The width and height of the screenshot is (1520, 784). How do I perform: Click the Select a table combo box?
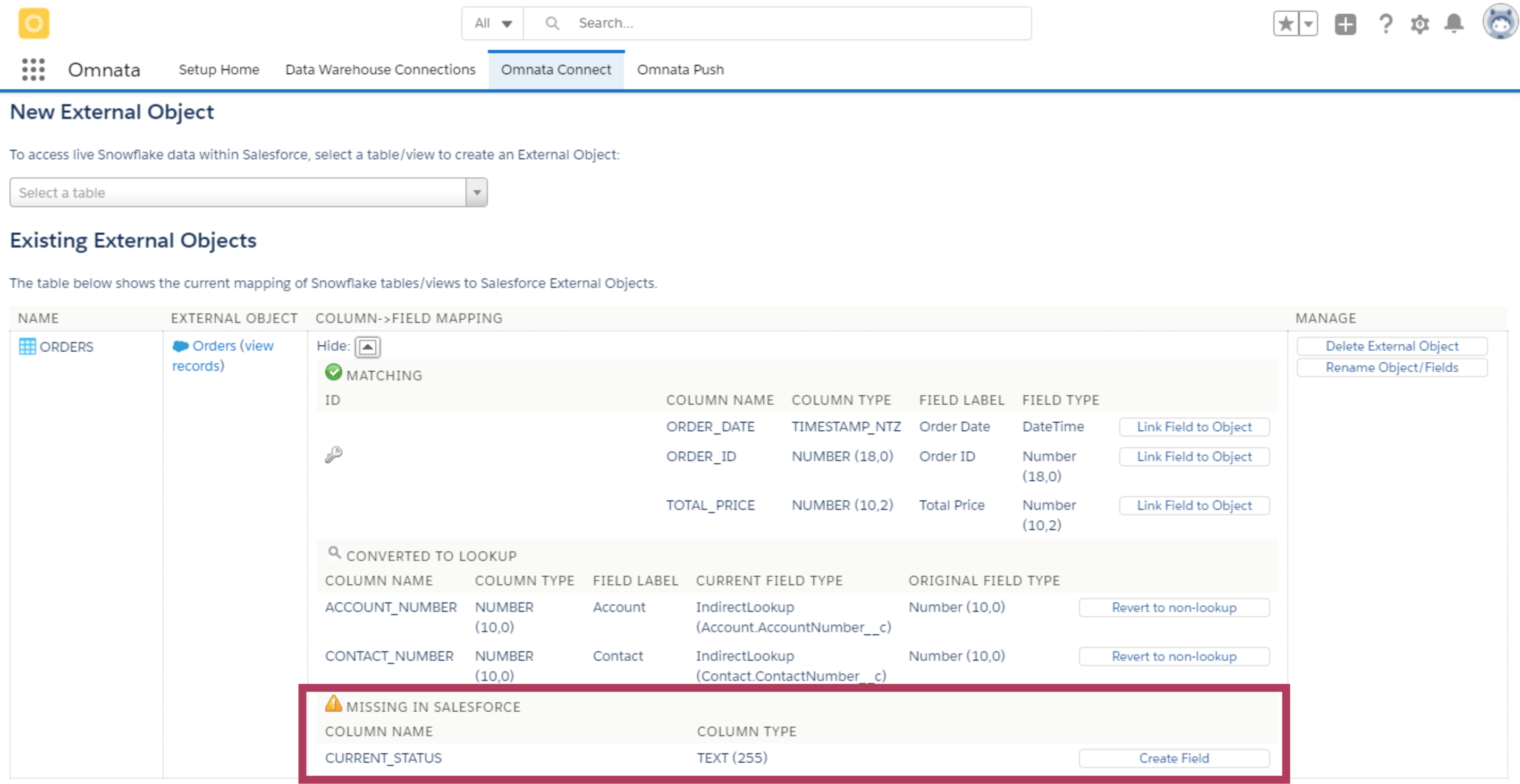coord(248,192)
